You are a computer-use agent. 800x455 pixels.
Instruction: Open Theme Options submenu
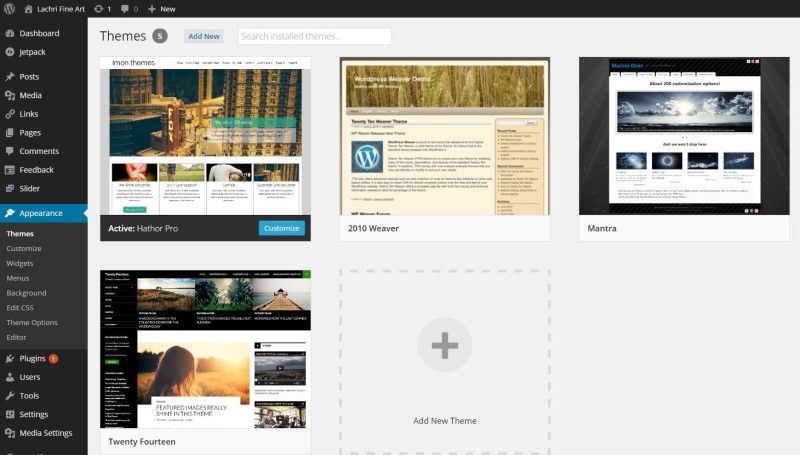tap(32, 322)
